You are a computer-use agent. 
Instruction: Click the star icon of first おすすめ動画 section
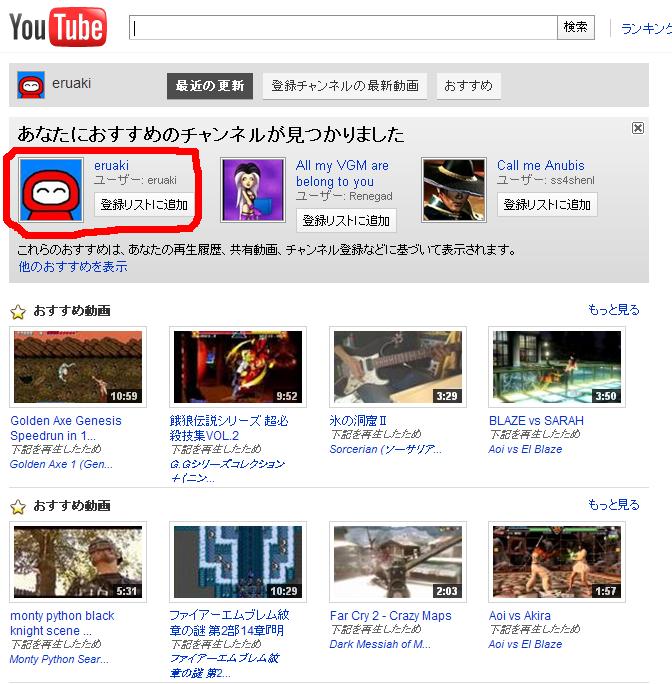[x=18, y=311]
